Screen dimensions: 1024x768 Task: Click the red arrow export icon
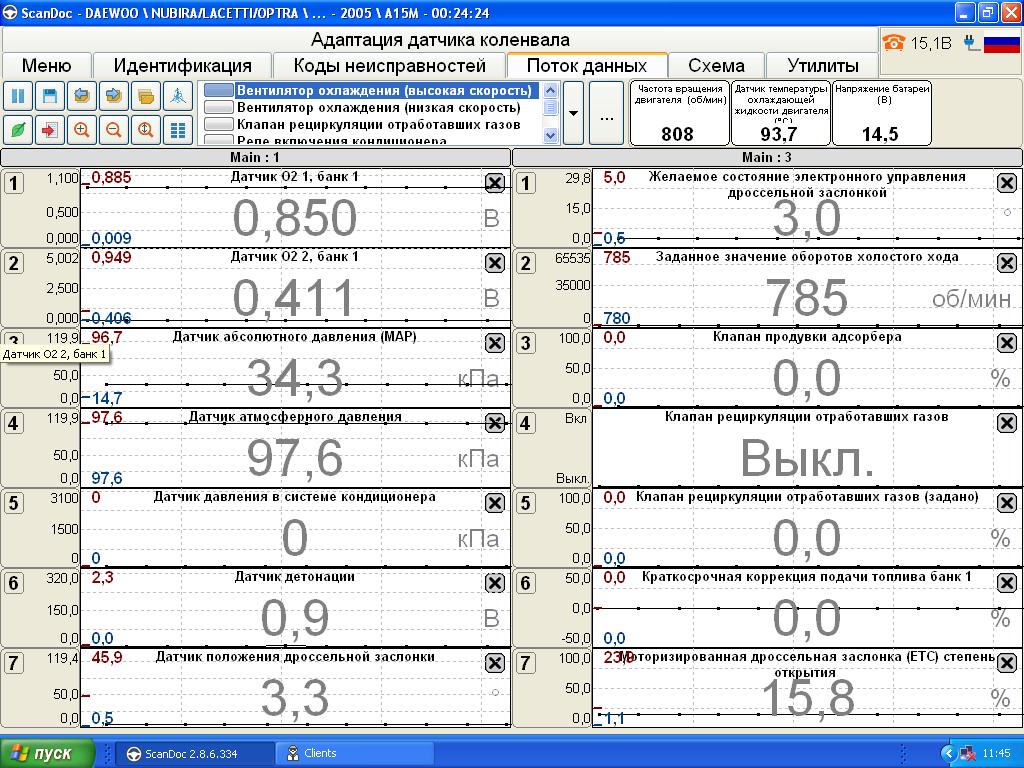click(50, 130)
